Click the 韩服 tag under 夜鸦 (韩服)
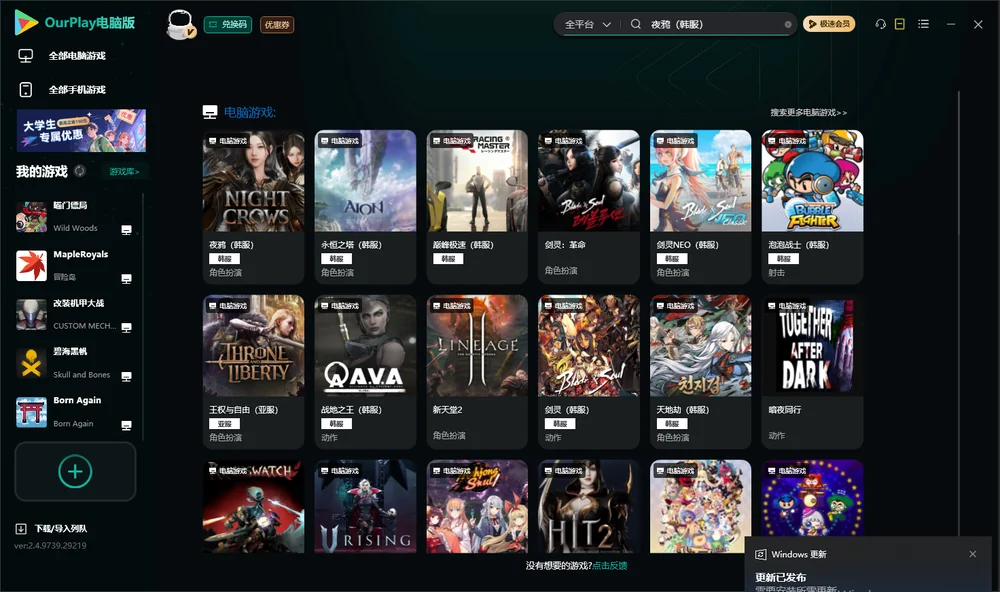This screenshot has height=592, width=1000. tap(224, 258)
